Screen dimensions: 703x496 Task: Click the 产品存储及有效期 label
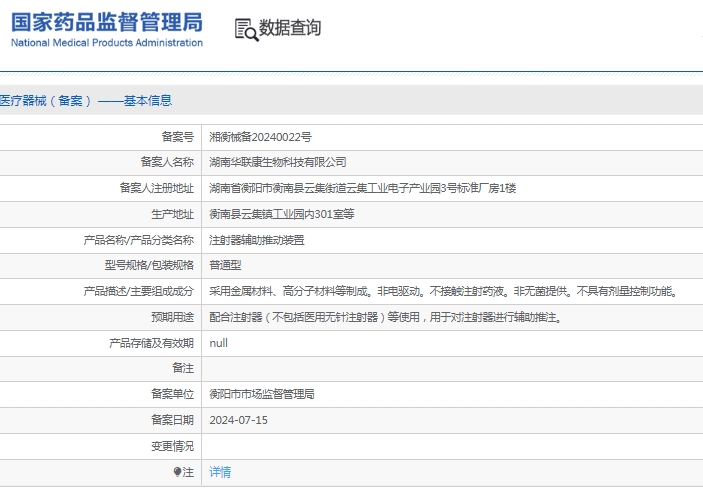click(x=152, y=344)
